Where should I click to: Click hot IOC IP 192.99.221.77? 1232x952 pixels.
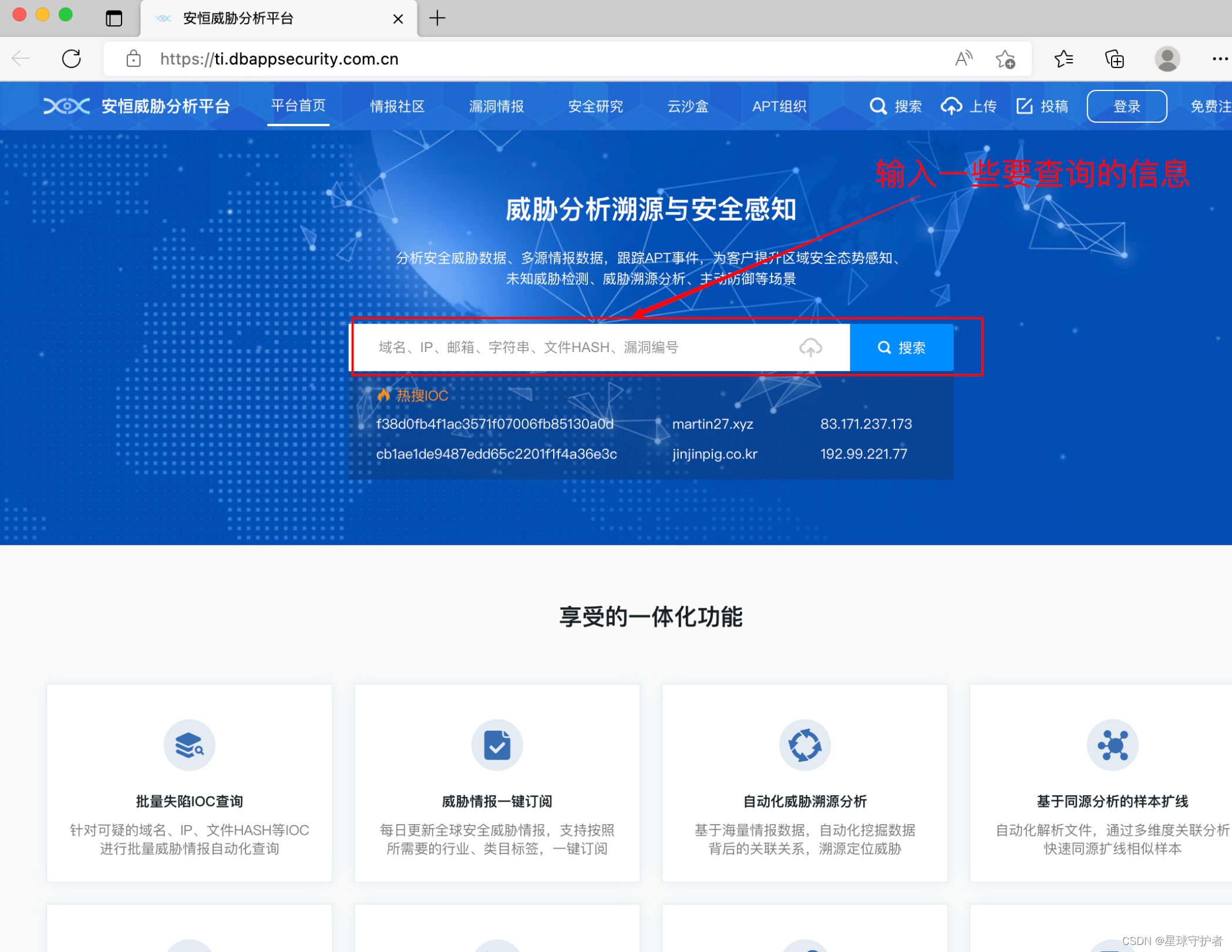click(863, 454)
